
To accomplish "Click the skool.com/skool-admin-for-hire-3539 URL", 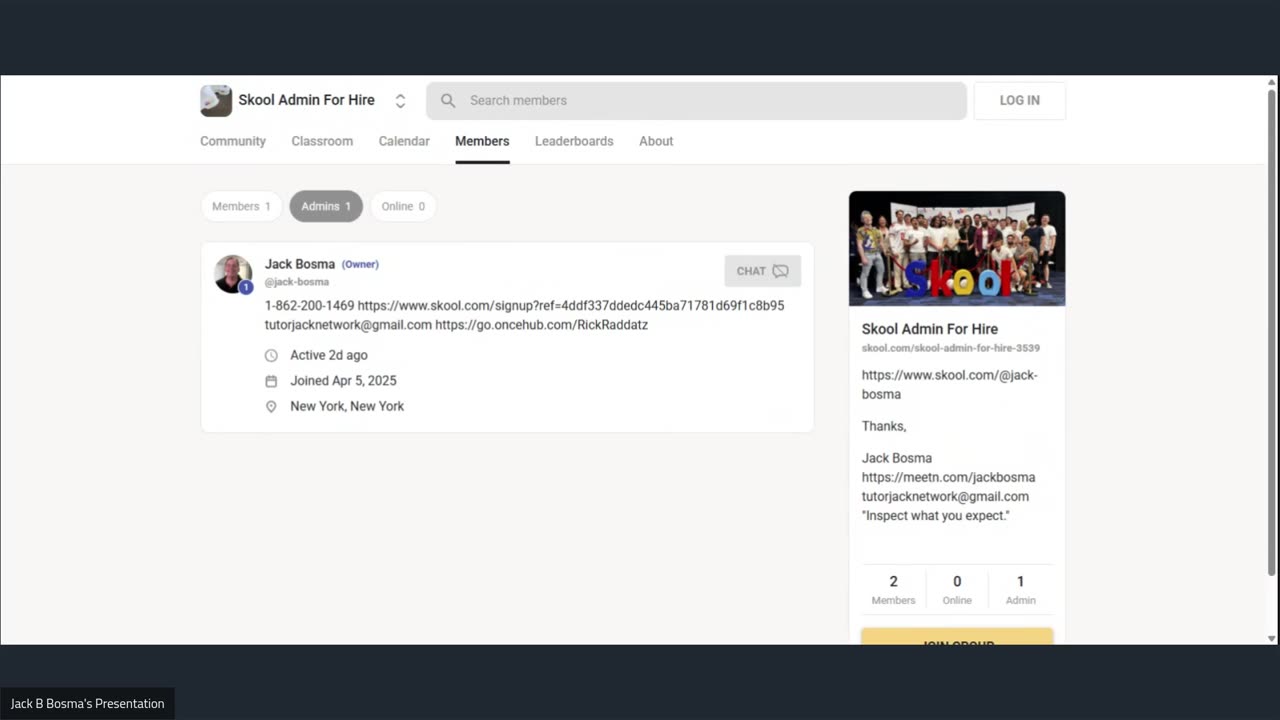I will tap(951, 348).
